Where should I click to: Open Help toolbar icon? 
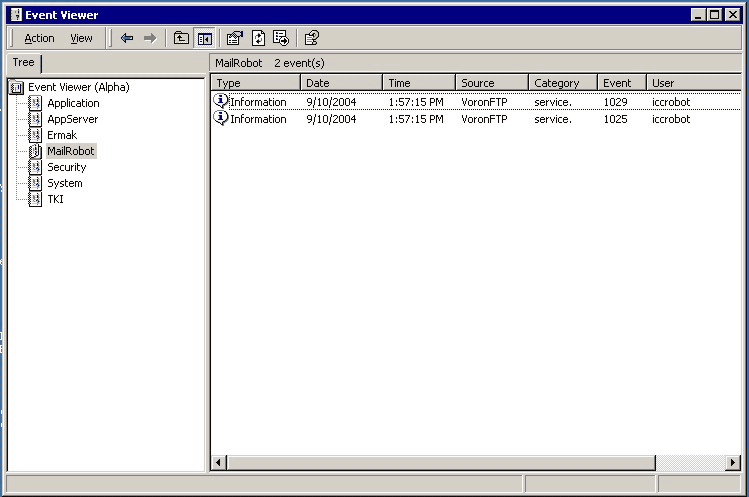point(312,38)
